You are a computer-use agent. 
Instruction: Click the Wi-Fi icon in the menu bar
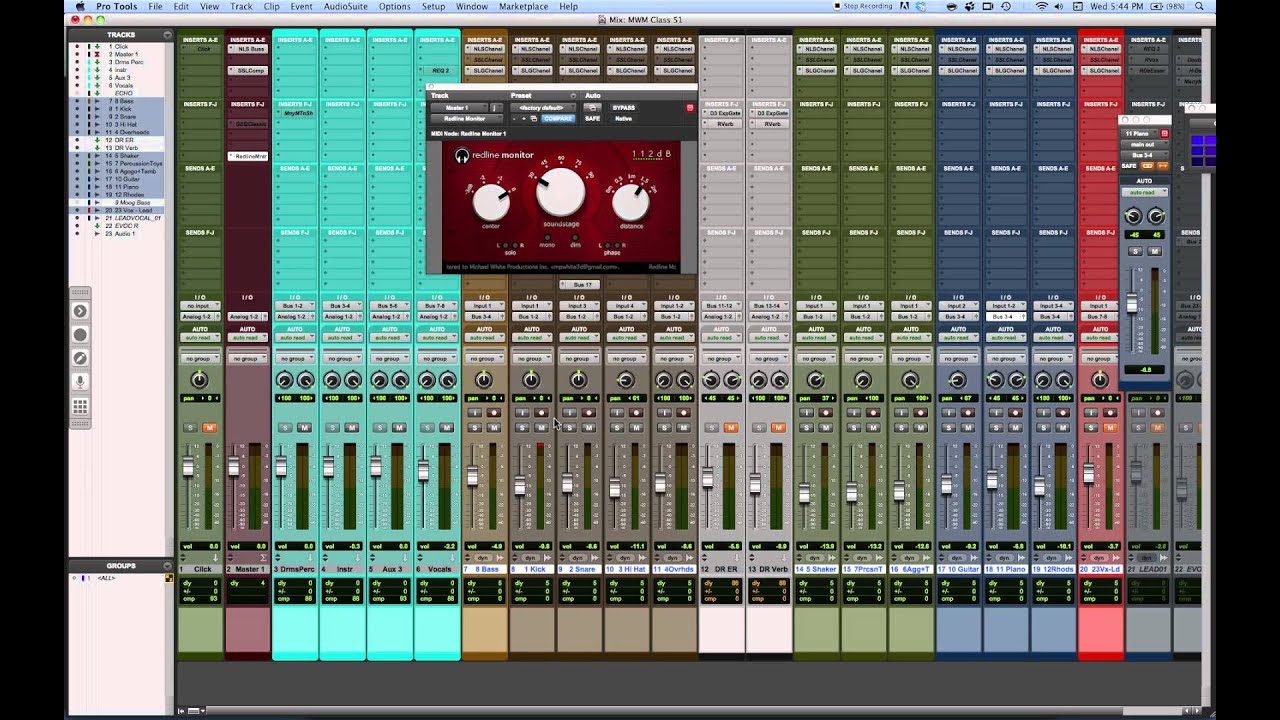click(1043, 6)
